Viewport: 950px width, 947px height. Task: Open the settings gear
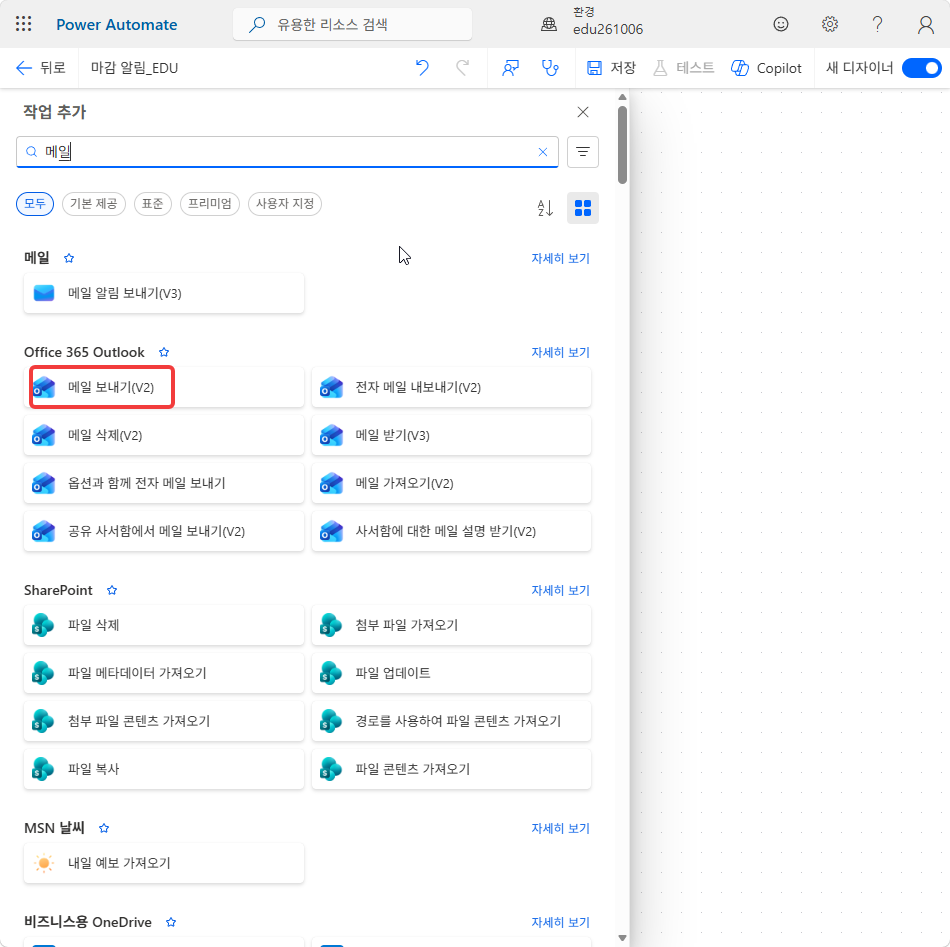coord(829,24)
